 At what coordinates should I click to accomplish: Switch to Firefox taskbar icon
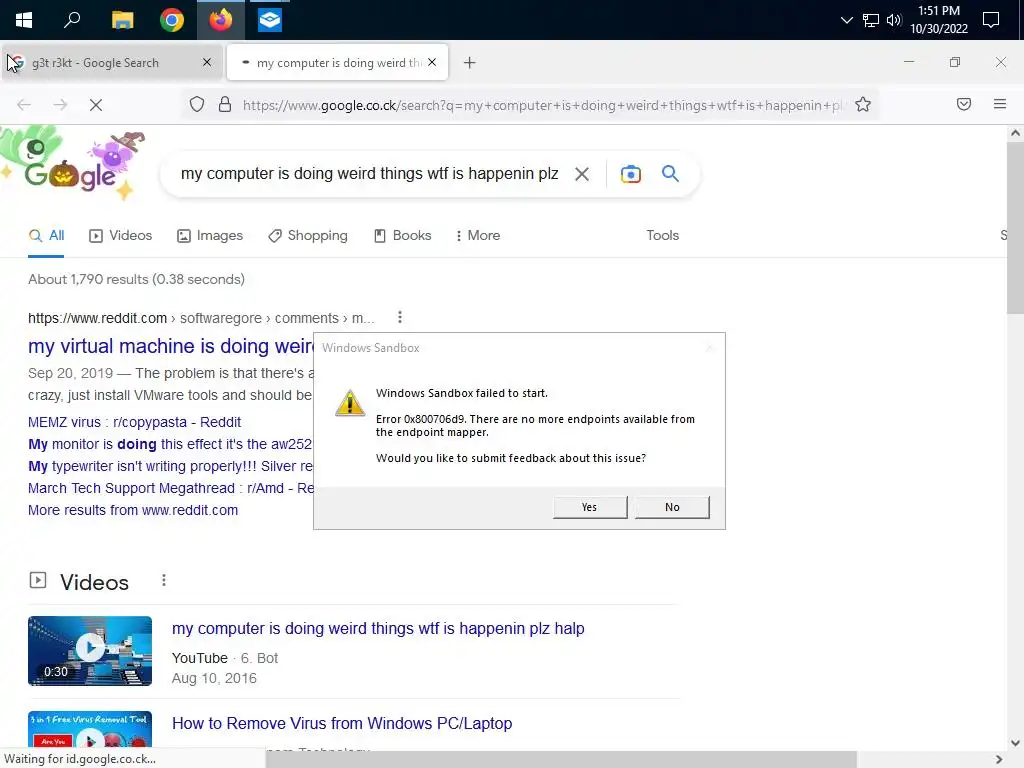click(221, 20)
